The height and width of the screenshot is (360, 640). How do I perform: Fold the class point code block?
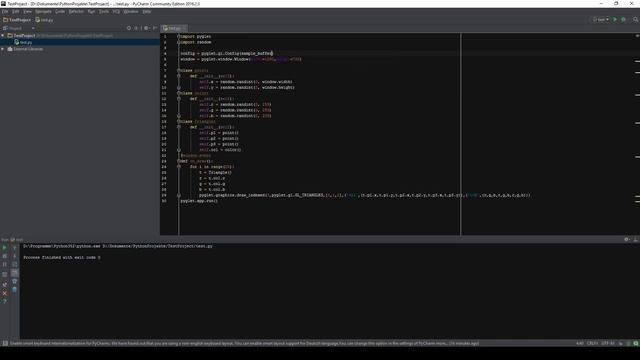[179, 70]
